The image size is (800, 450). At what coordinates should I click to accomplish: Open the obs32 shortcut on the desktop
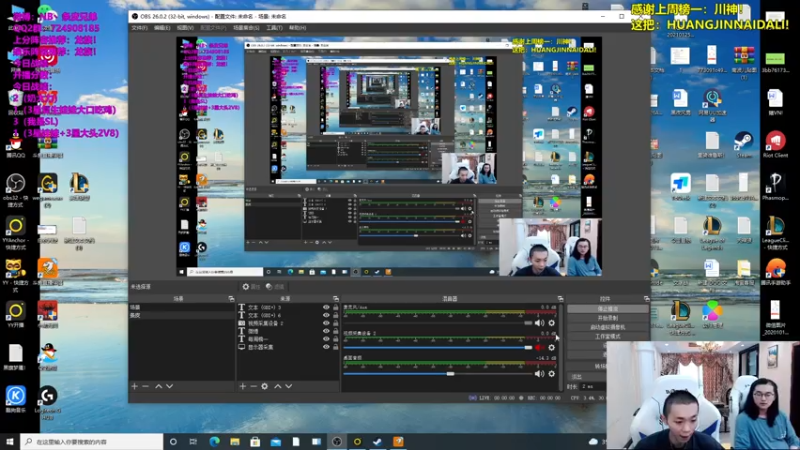tap(15, 190)
